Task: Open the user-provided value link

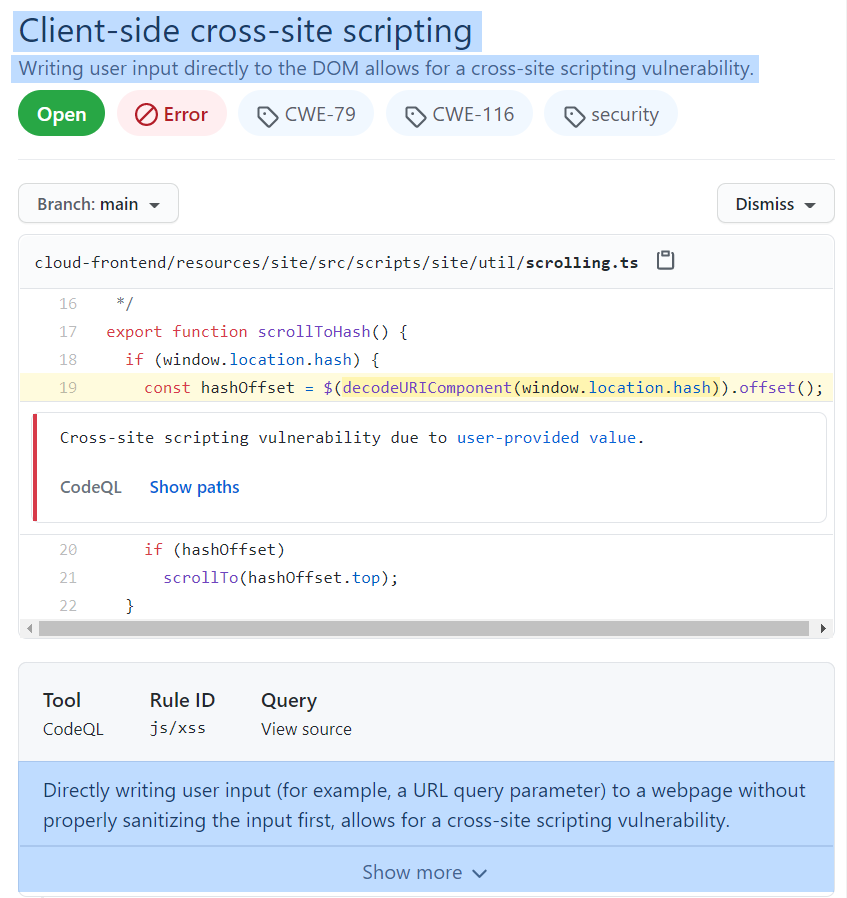Action: tap(547, 437)
